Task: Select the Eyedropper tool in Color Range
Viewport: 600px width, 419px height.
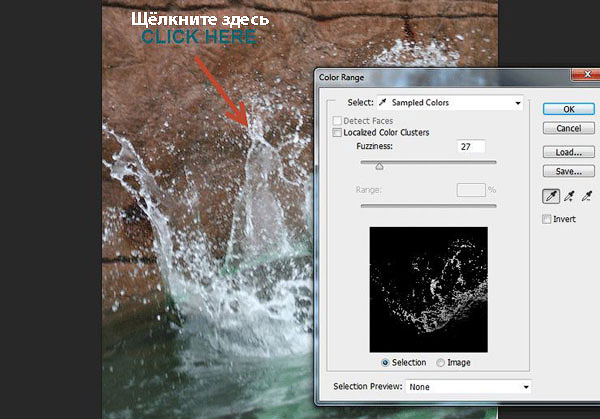Action: [x=551, y=196]
